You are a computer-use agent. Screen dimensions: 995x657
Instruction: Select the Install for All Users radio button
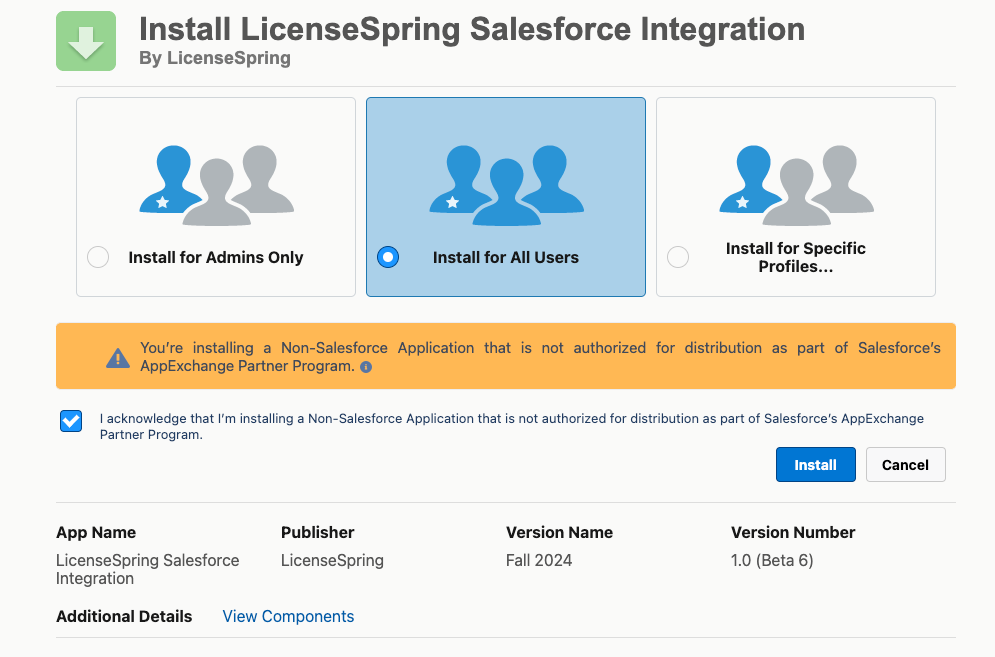point(388,257)
